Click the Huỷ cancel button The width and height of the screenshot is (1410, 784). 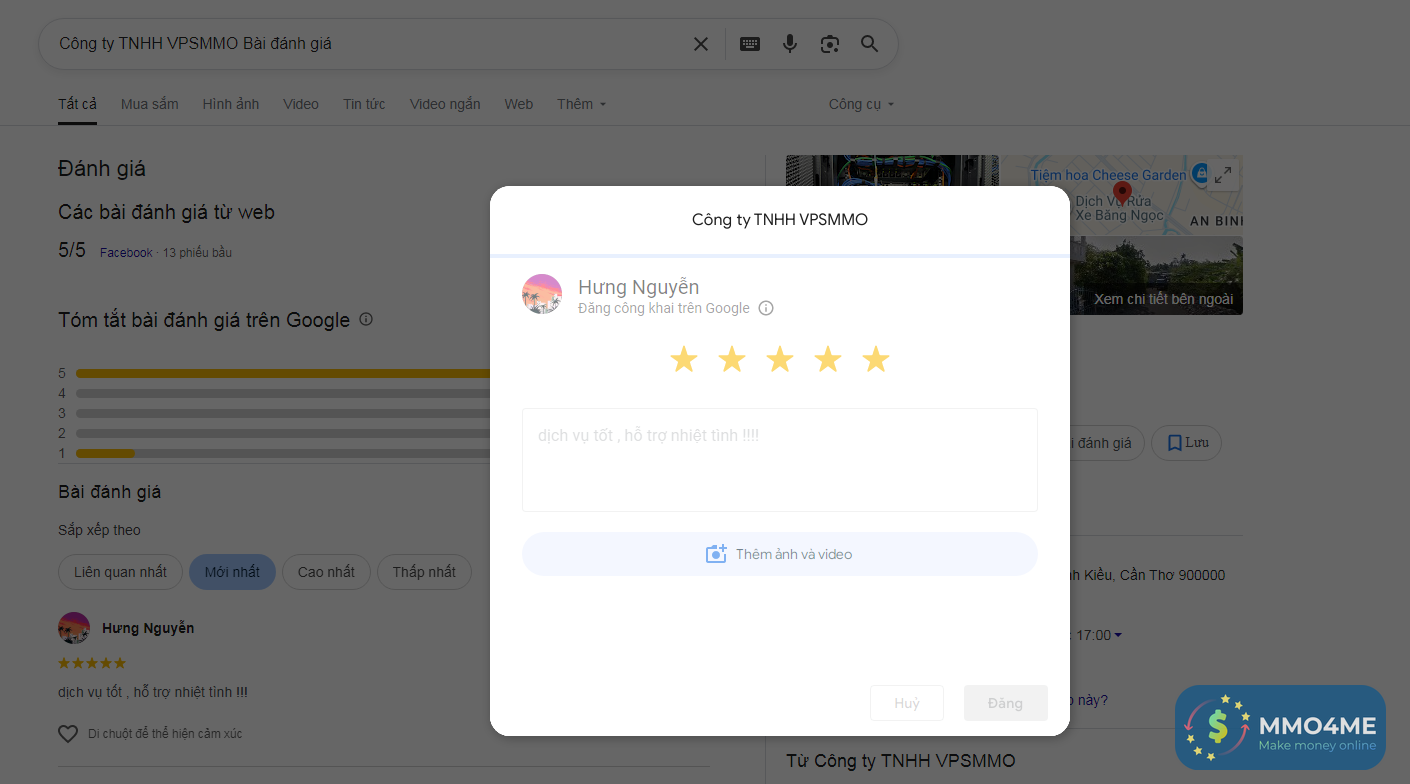point(907,703)
